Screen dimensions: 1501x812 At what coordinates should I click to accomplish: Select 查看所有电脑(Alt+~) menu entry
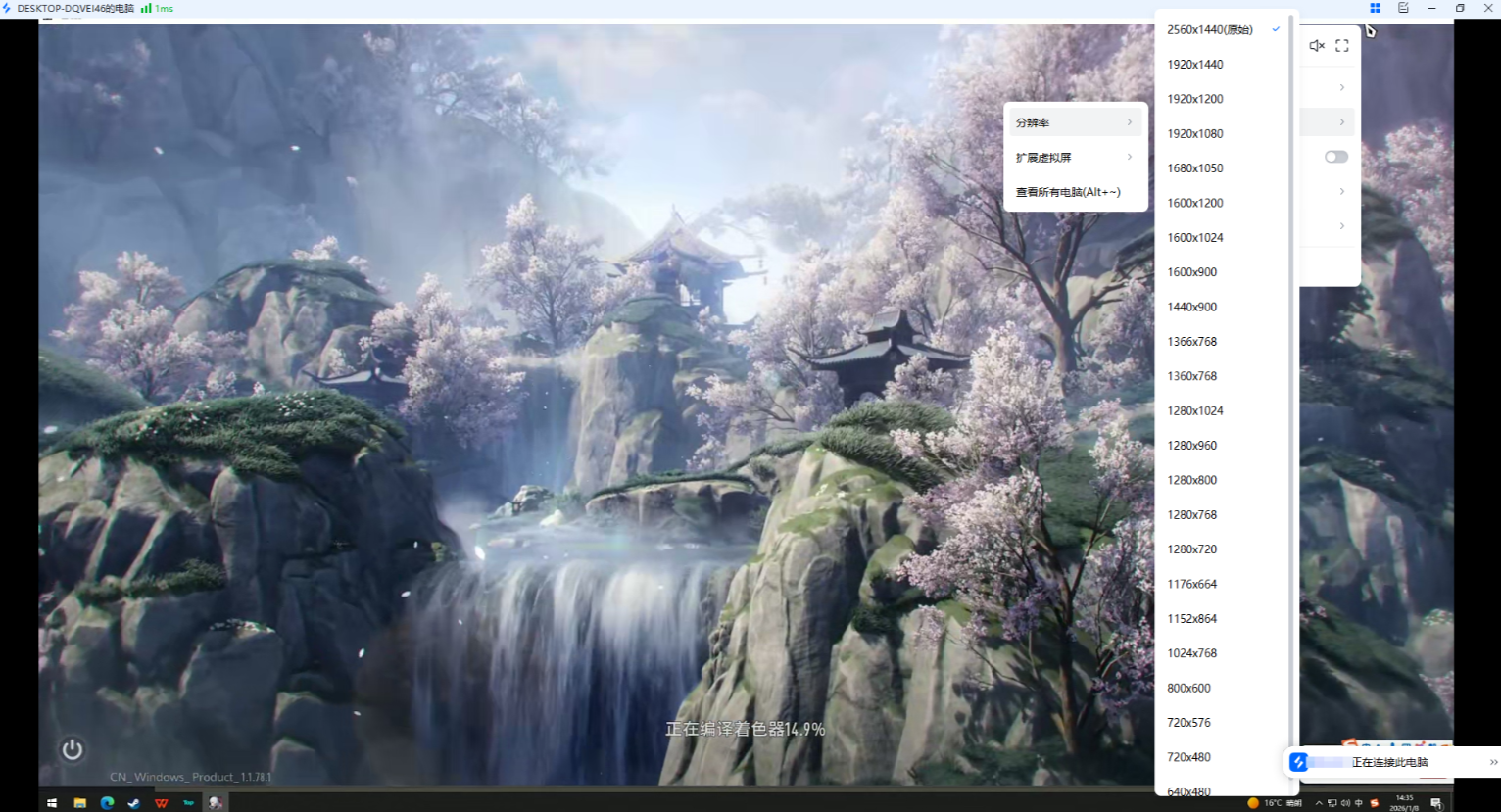point(1068,192)
